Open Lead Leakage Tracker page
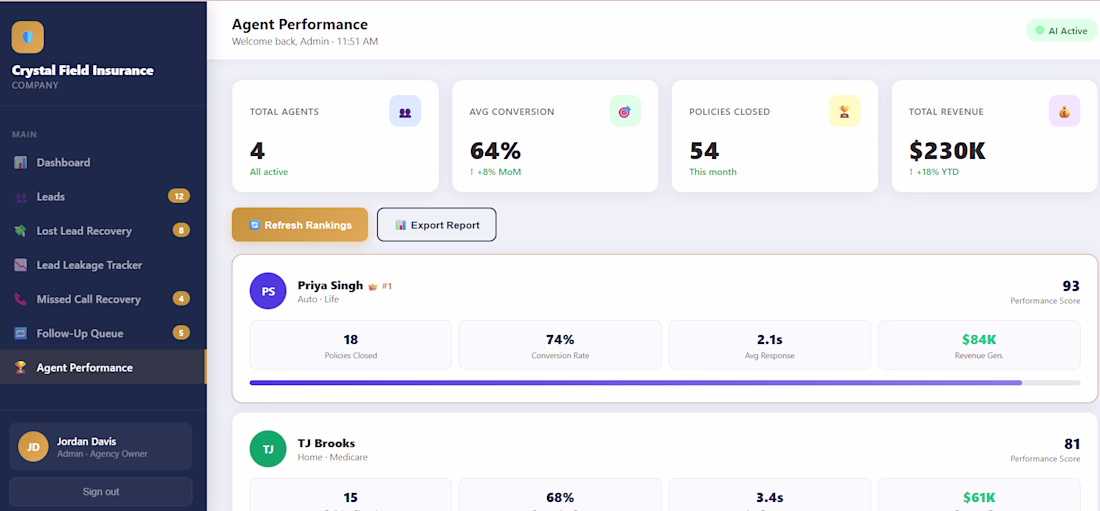The image size is (1100, 511). [x=102, y=265]
